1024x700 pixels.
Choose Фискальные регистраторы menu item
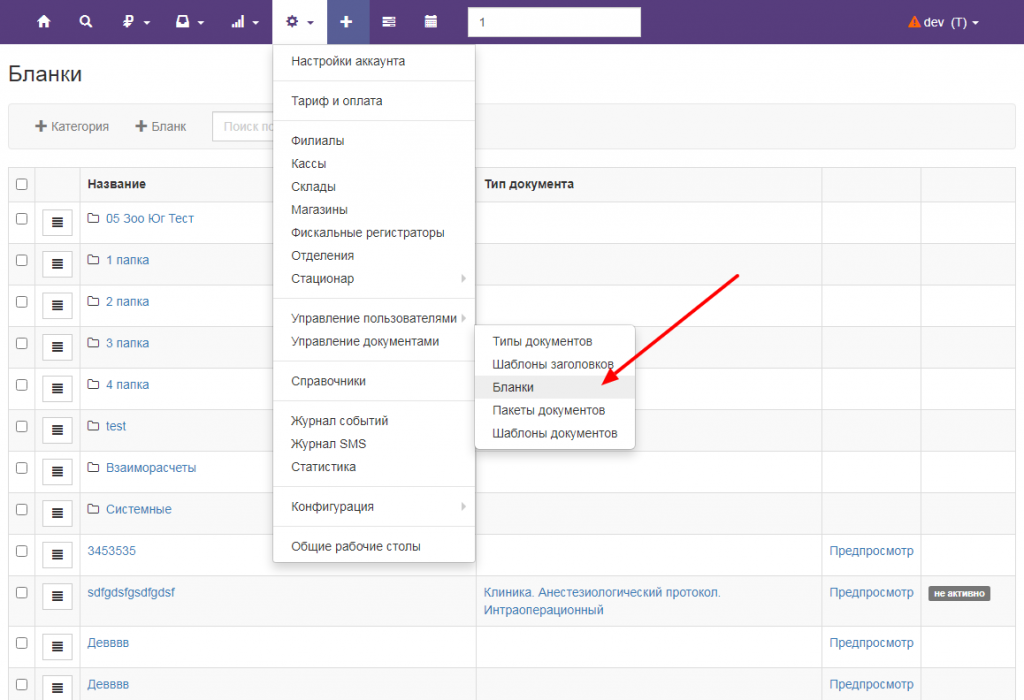(374, 233)
